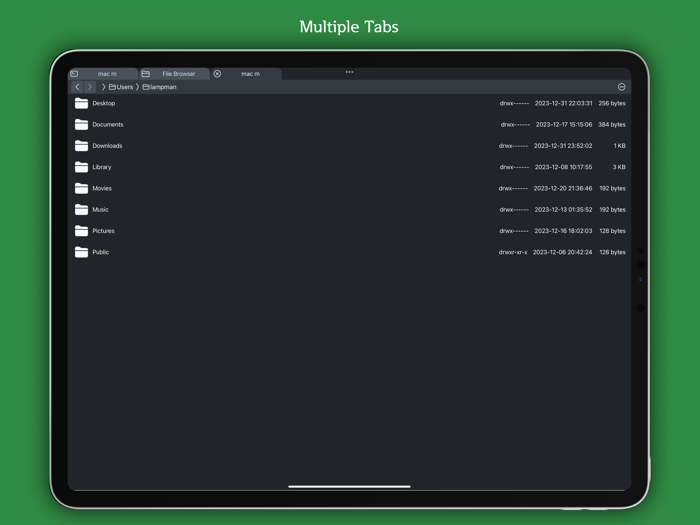Screen dimensions: 700x525
Task: Open the three-dot multitasking menu
Action: (349, 71)
